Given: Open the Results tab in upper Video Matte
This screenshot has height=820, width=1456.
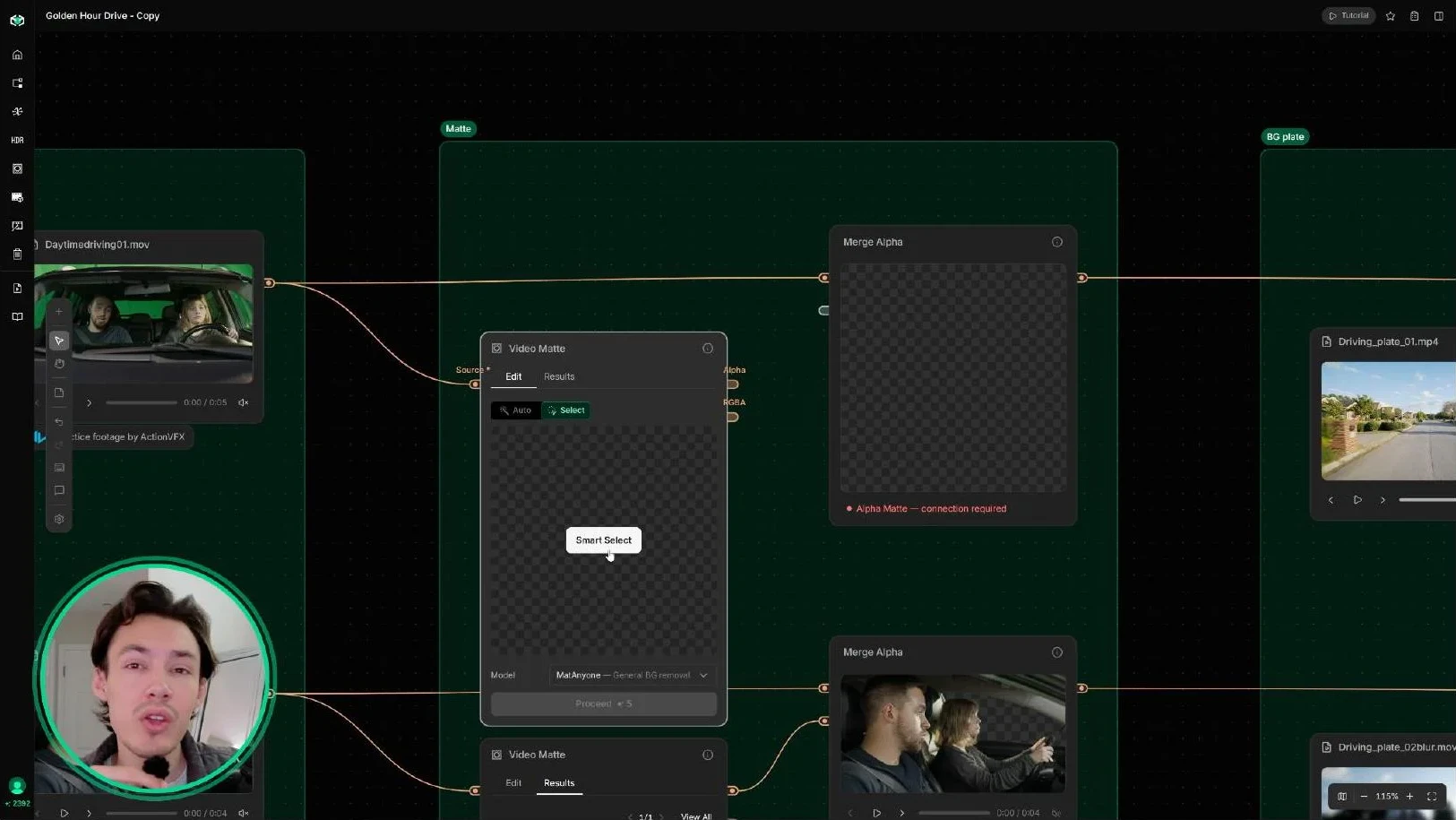Looking at the screenshot, I should [x=559, y=376].
